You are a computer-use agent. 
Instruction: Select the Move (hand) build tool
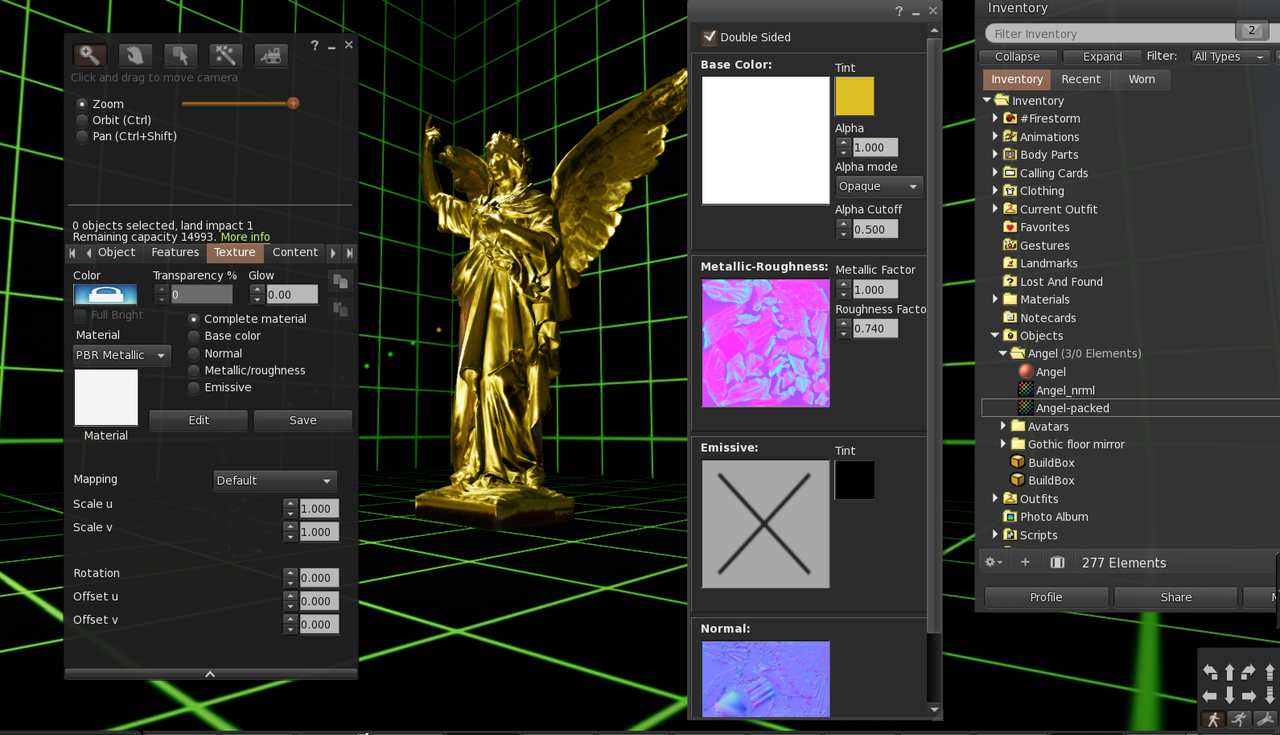135,55
